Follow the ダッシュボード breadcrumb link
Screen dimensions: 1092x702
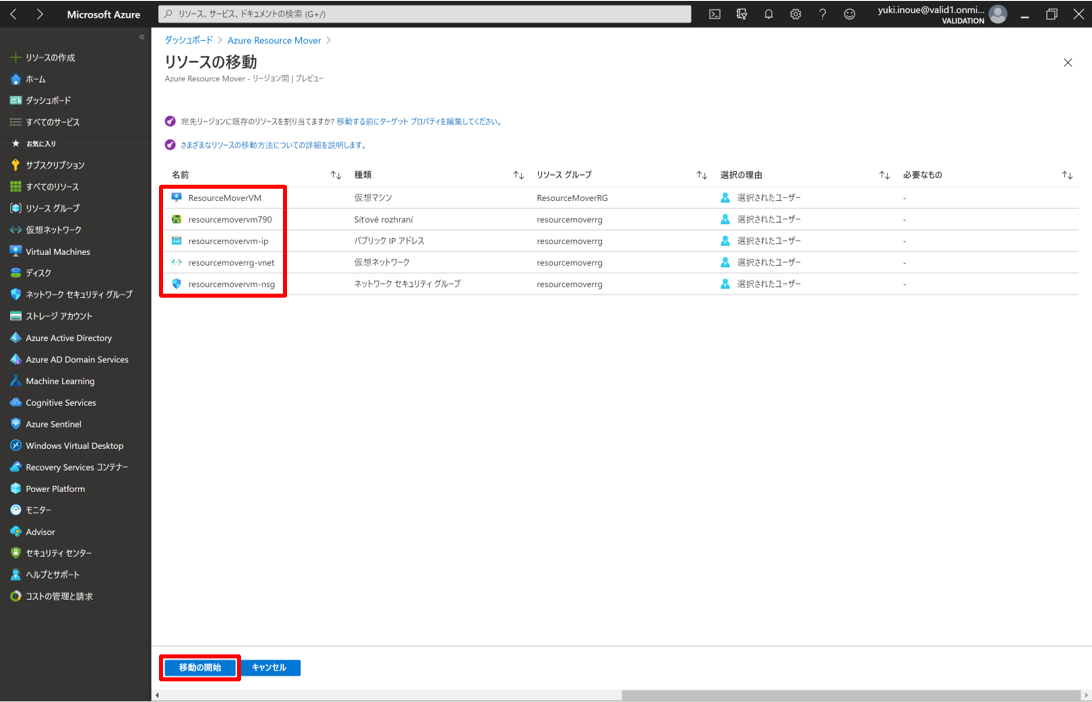tap(189, 40)
